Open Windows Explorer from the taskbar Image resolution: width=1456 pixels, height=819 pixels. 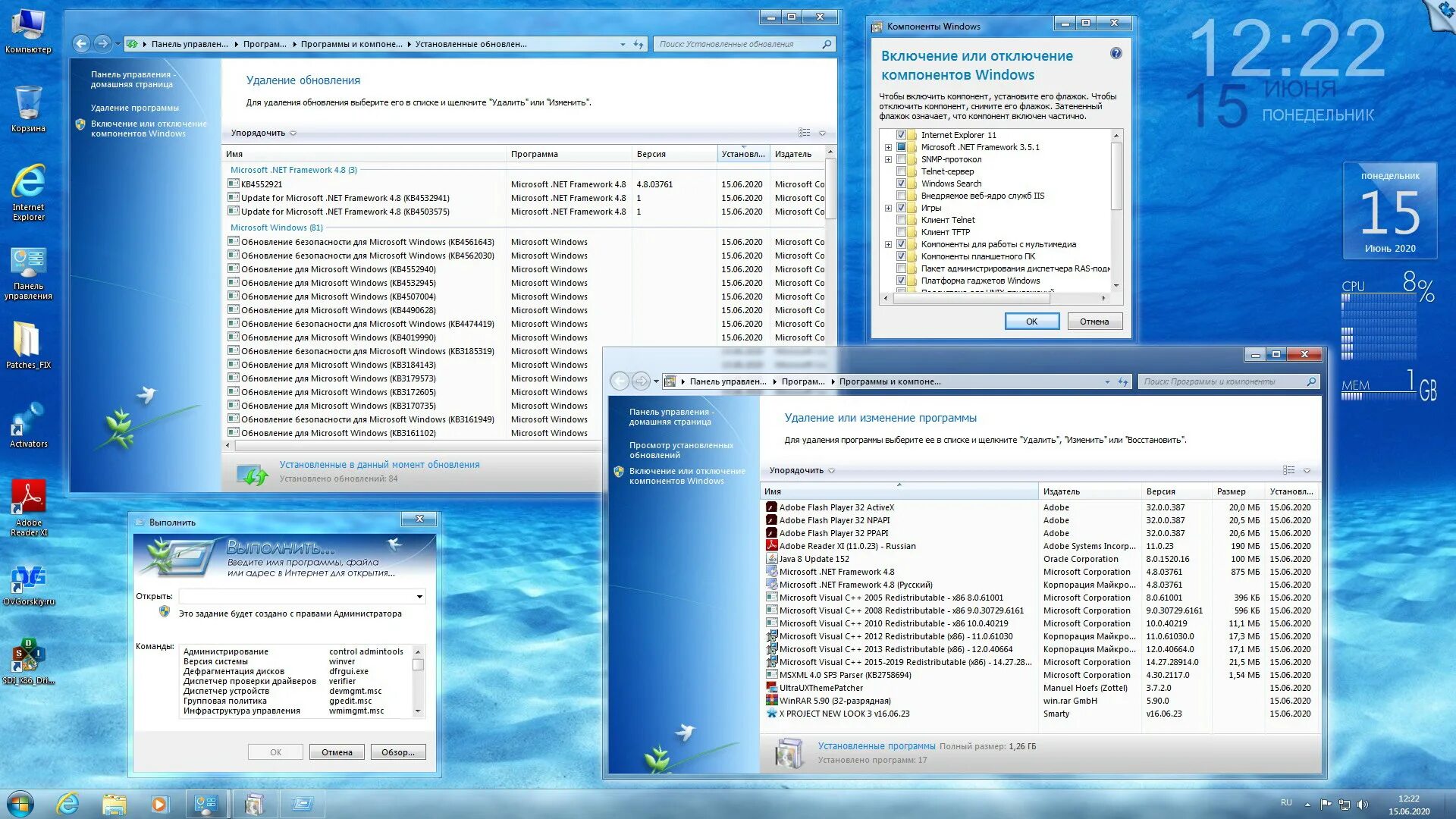[x=114, y=804]
